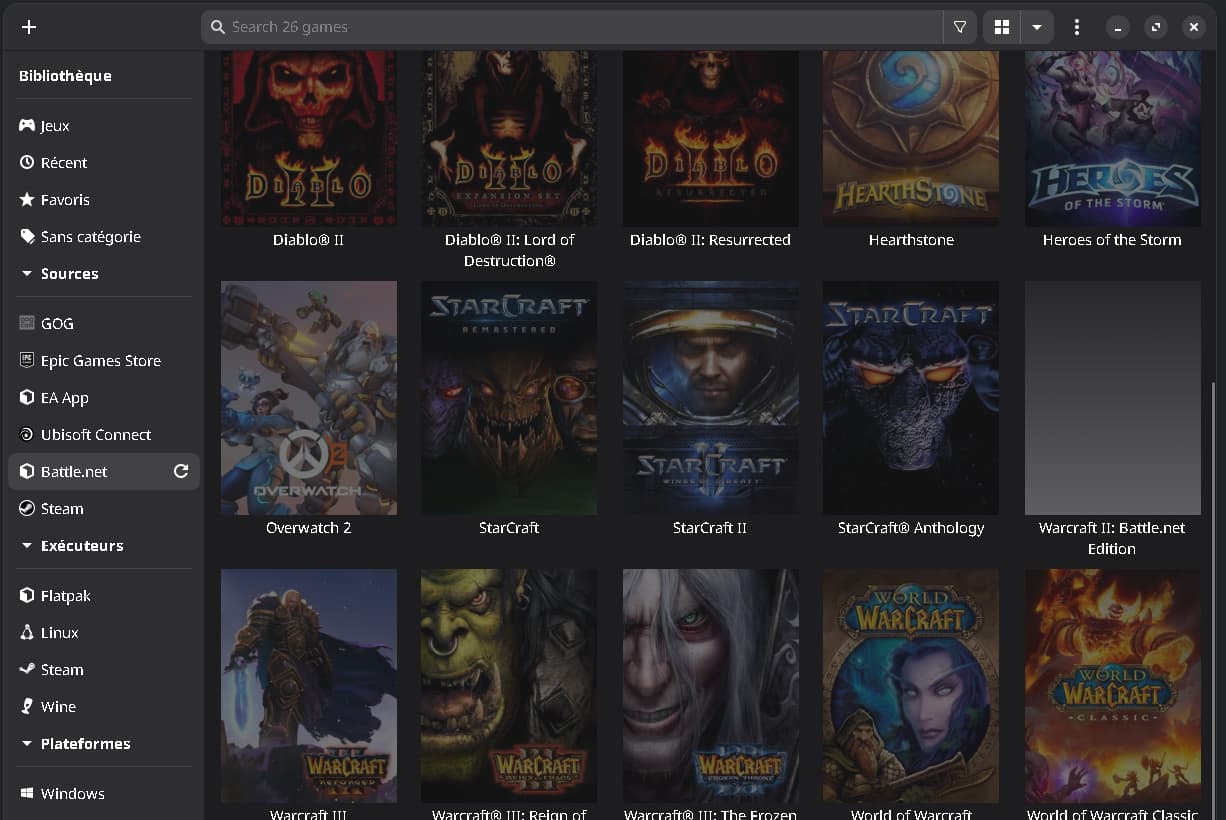
Task: Collapse the Plateformes section
Action: click(x=27, y=744)
